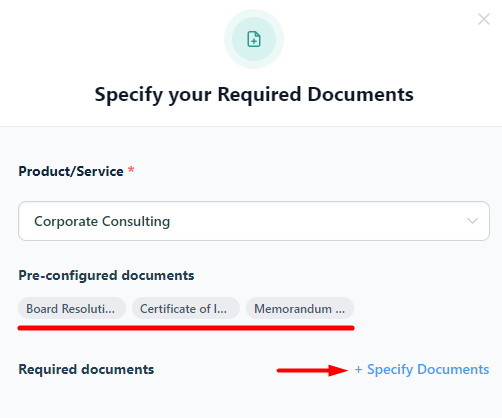Close the Specify Required Documents dialog
Viewport: 502px width, 418px height.
pyautogui.click(x=484, y=19)
